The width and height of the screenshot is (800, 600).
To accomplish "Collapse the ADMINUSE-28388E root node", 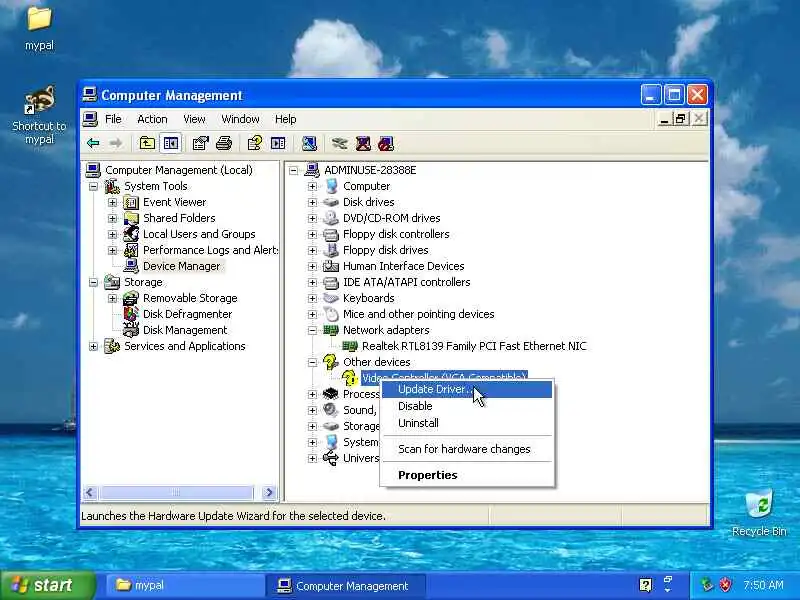I will pyautogui.click(x=293, y=170).
